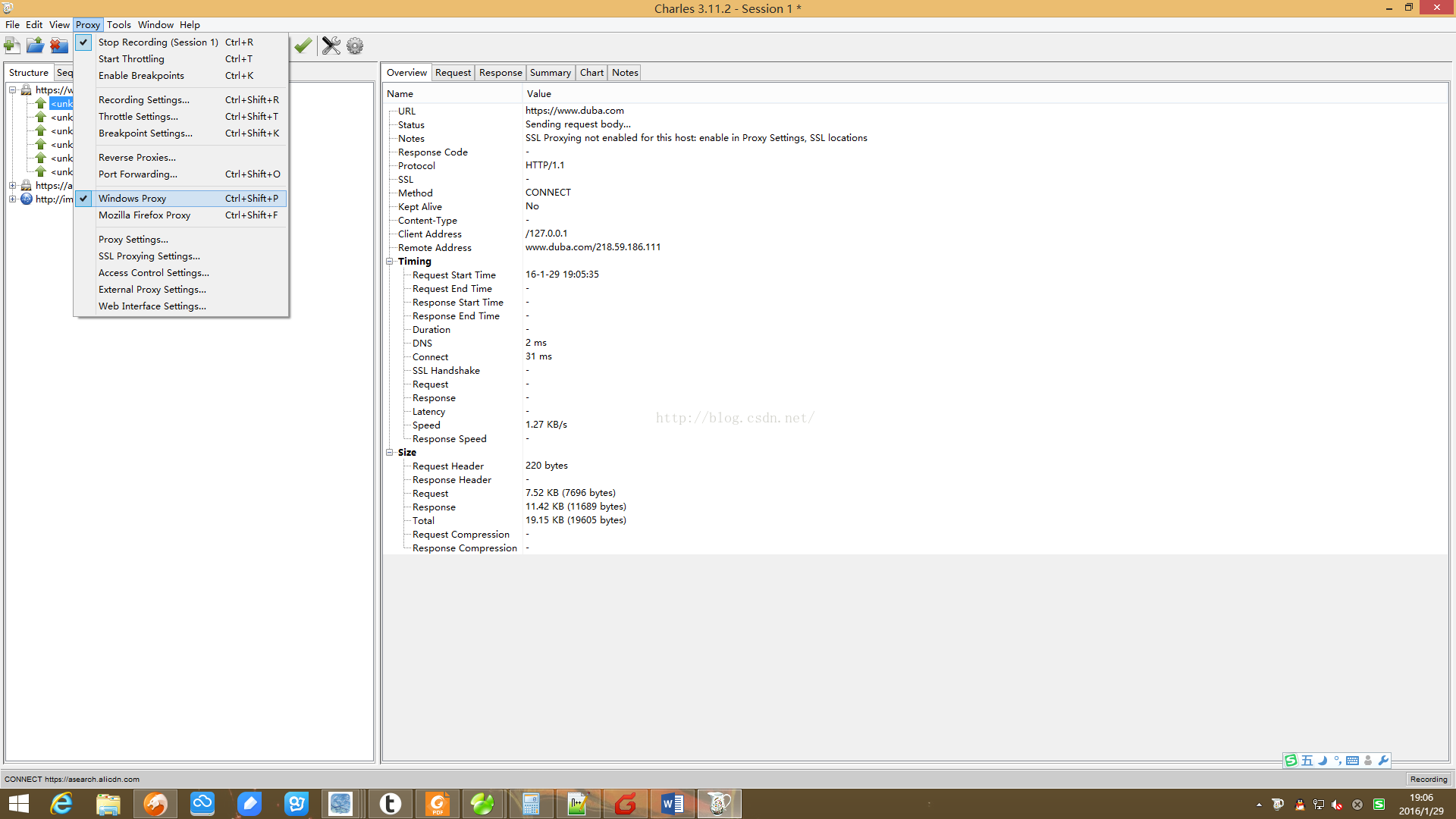Open File Explorer from the taskbar

[108, 804]
